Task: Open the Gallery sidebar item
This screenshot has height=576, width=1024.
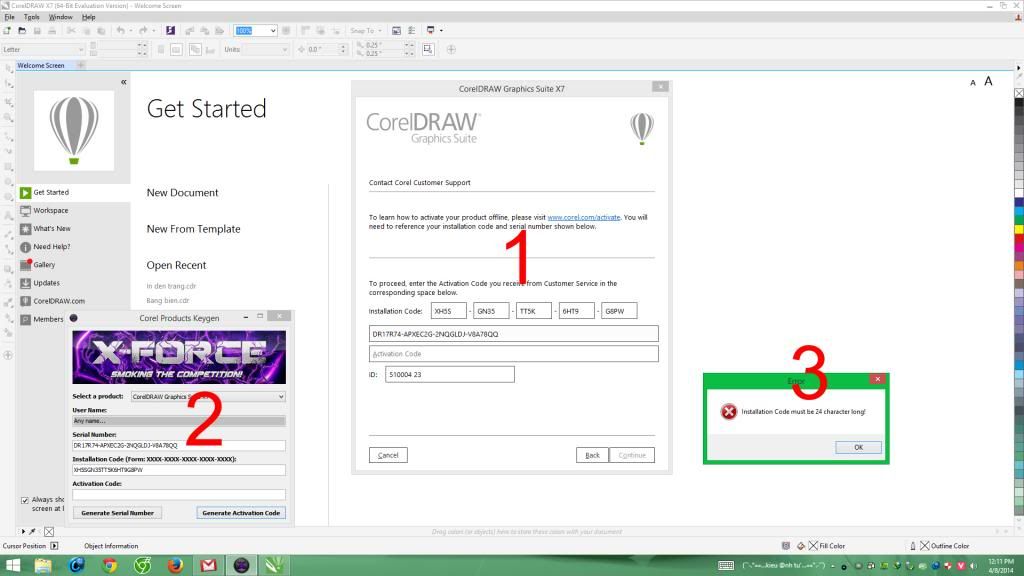Action: (43, 265)
